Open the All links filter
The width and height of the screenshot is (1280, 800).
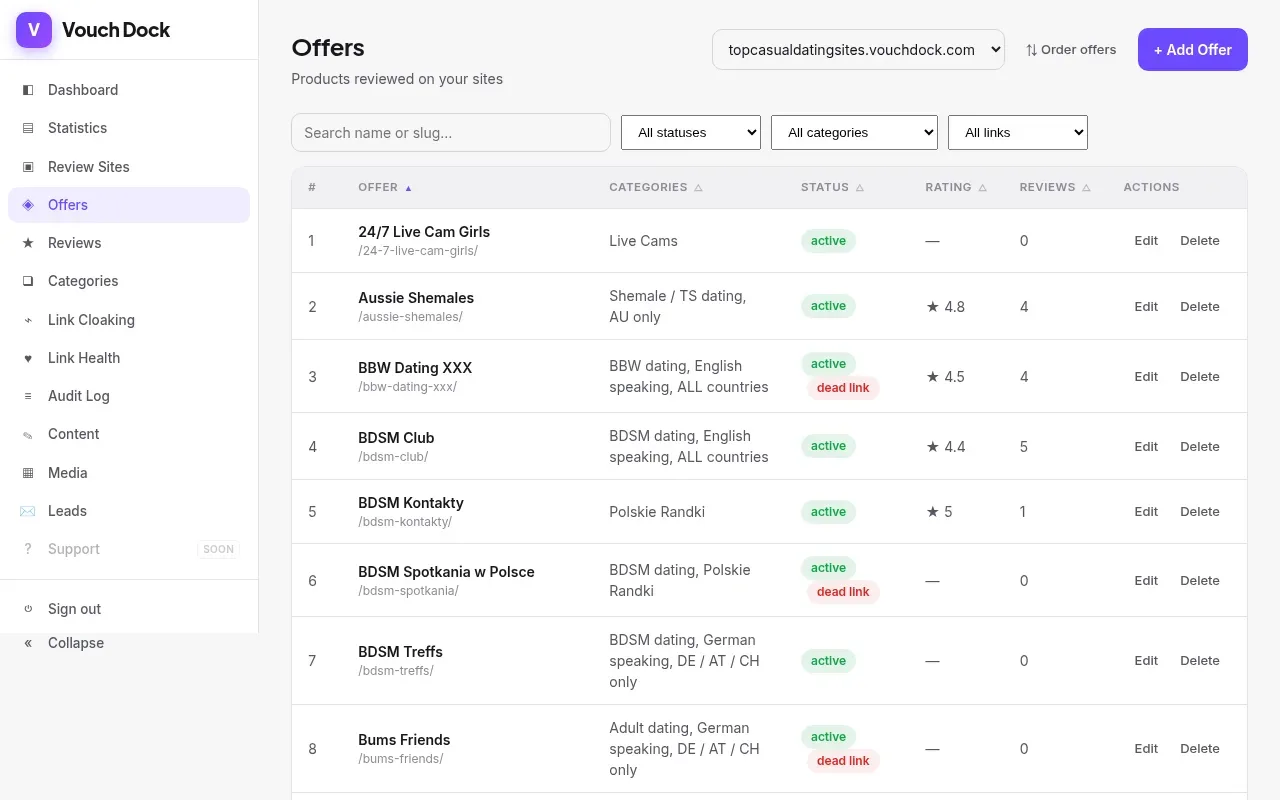pos(1018,132)
